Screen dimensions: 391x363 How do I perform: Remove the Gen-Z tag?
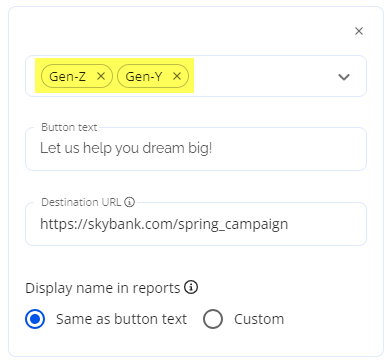tap(101, 76)
